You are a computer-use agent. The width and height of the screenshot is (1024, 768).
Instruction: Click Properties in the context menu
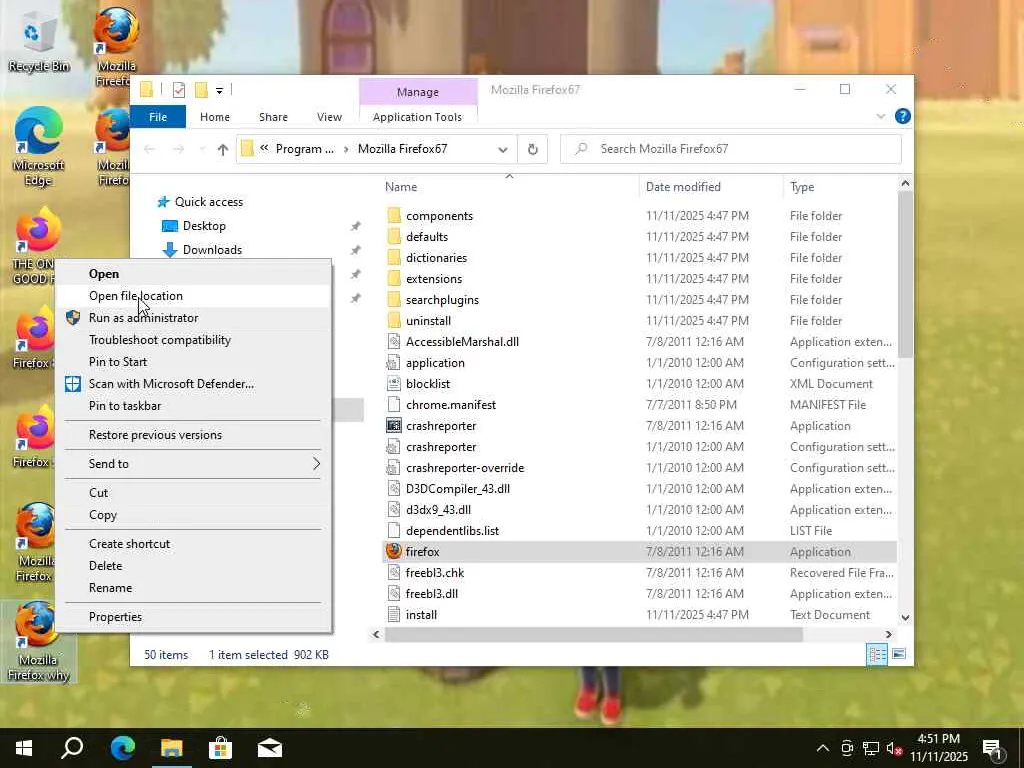pyautogui.click(x=193, y=616)
